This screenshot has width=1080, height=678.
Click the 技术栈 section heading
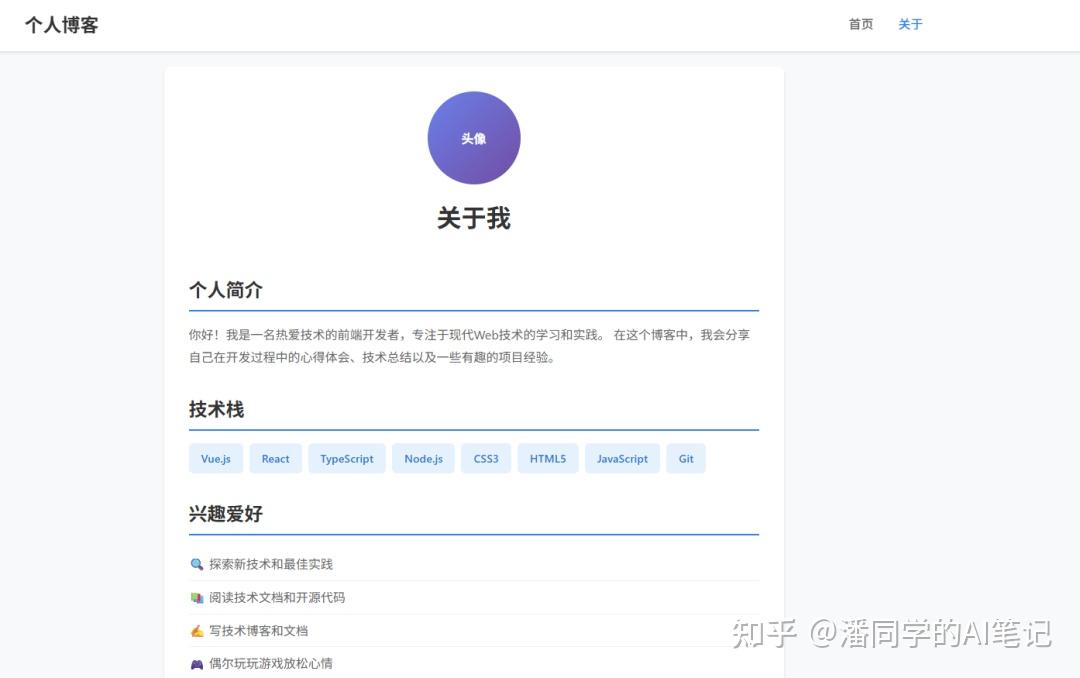coord(216,409)
